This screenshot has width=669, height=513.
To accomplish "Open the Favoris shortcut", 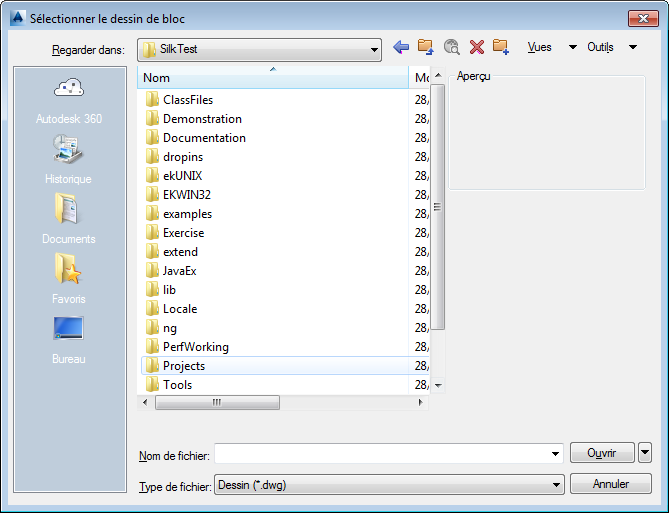I will click(68, 279).
